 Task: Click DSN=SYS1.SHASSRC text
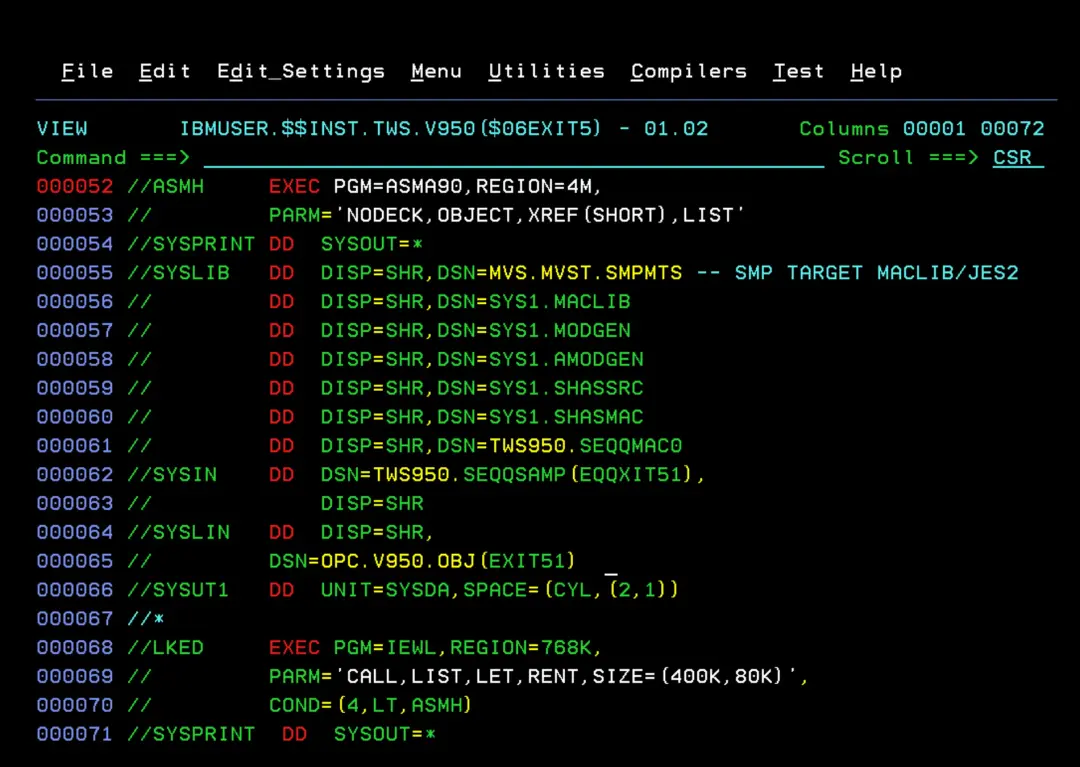pyautogui.click(x=541, y=388)
